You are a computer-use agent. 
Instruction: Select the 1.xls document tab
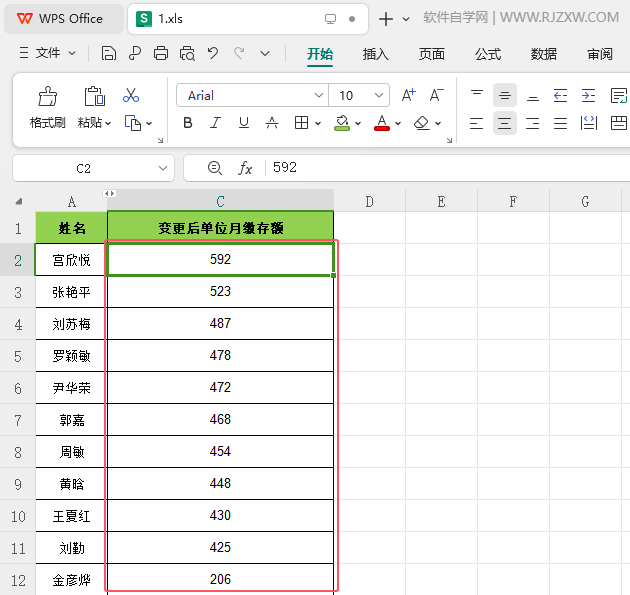point(248,19)
